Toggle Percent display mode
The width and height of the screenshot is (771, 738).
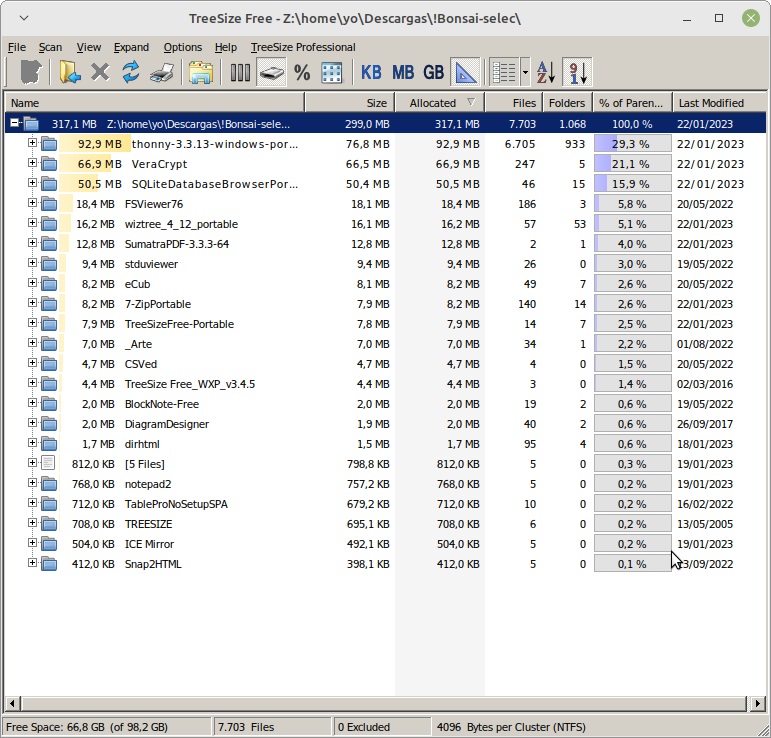coord(302,72)
